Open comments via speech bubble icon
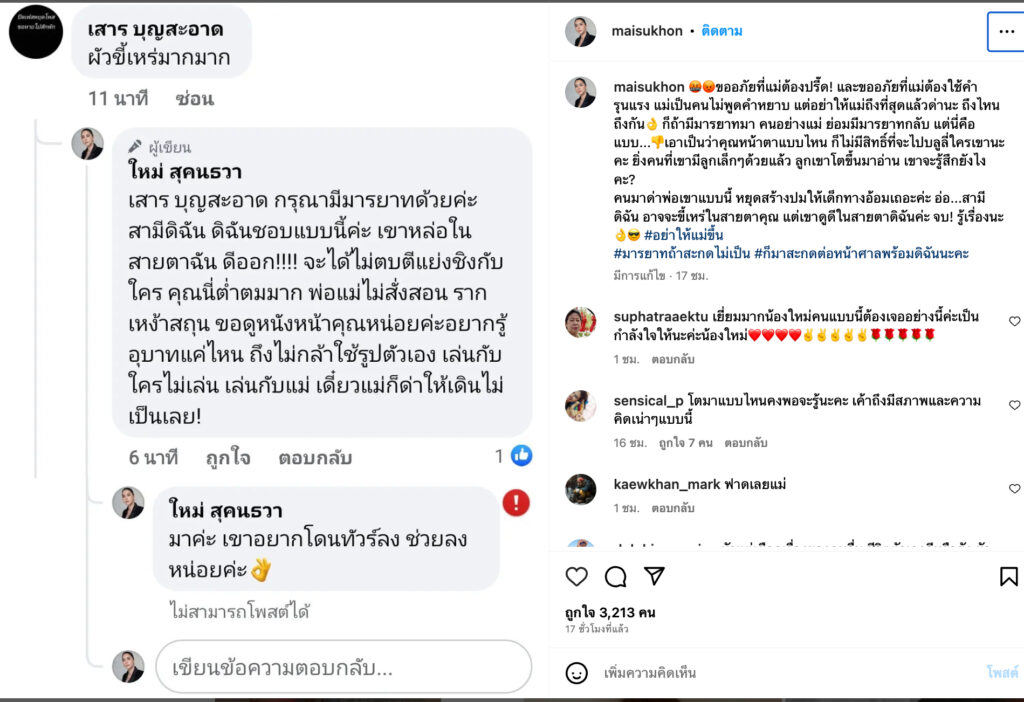Screen dimensions: 1024x702 (x=615, y=576)
